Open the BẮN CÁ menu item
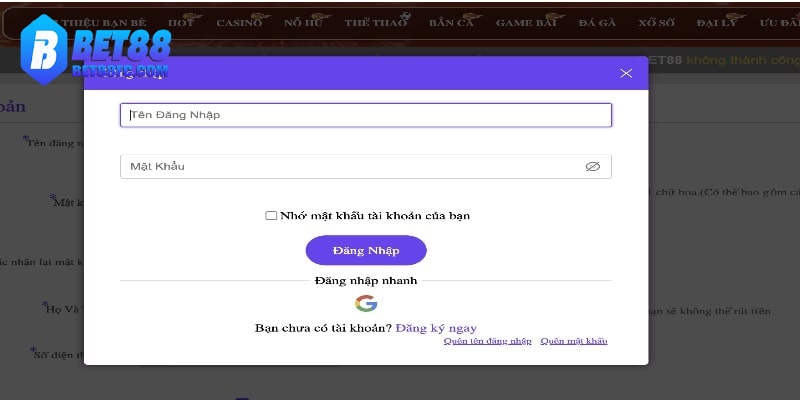The height and width of the screenshot is (400, 800). point(452,22)
